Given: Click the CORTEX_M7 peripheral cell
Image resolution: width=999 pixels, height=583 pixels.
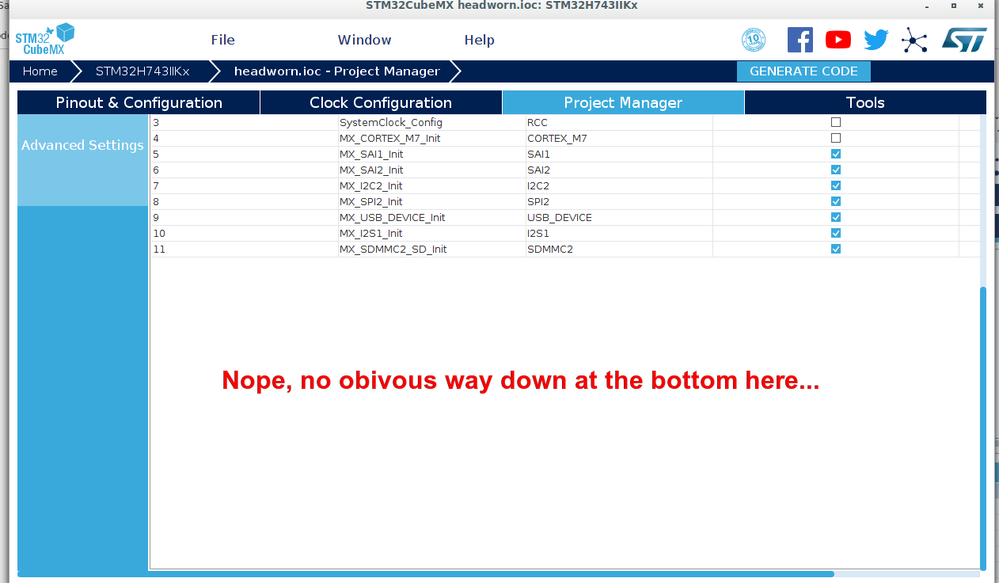Looking at the screenshot, I should 619,138.
